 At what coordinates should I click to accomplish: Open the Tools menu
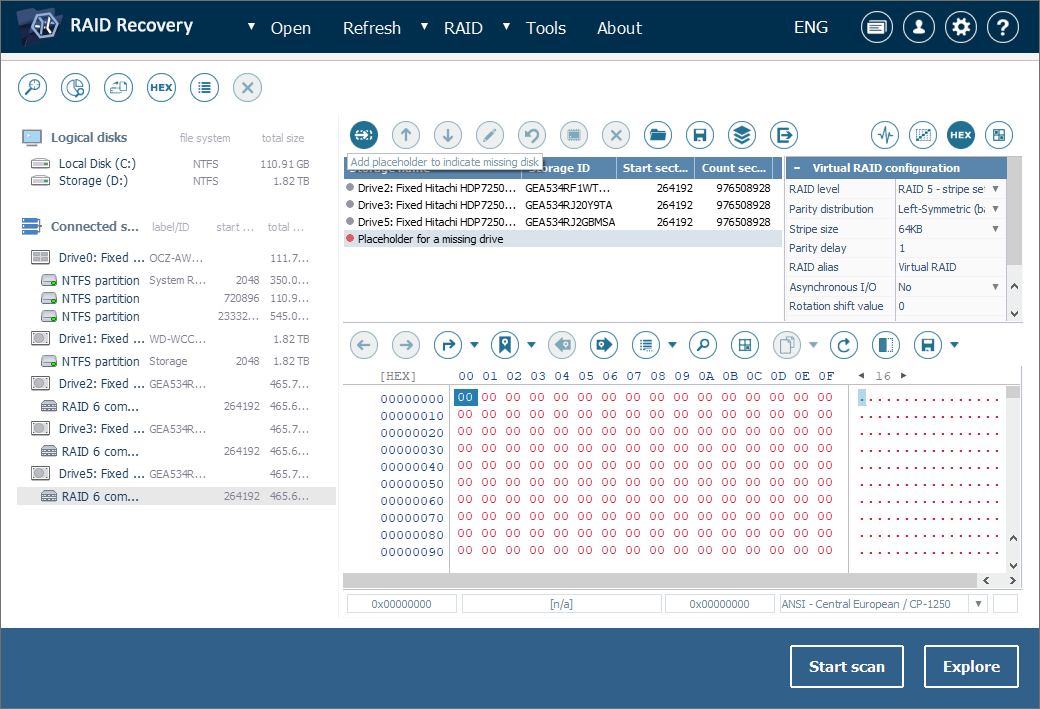click(545, 28)
